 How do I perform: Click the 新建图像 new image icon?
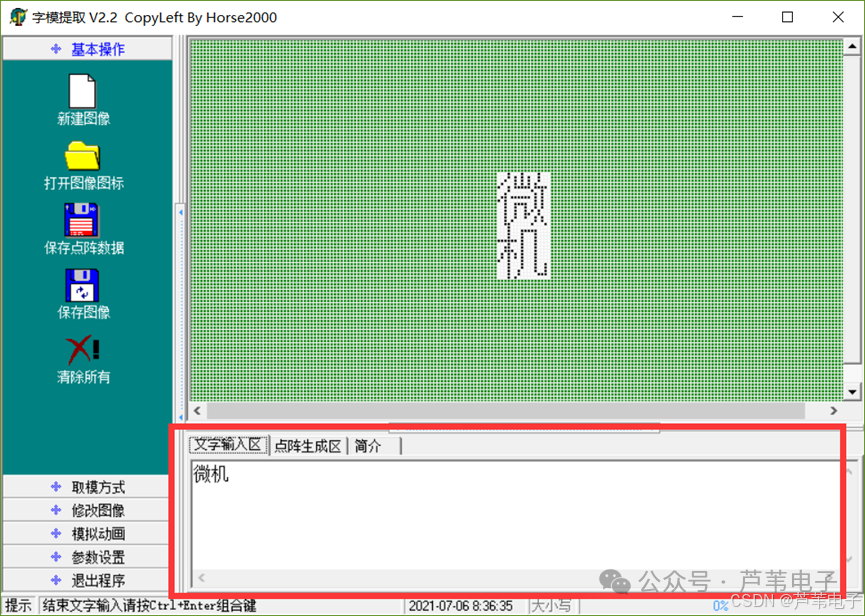tap(82, 91)
